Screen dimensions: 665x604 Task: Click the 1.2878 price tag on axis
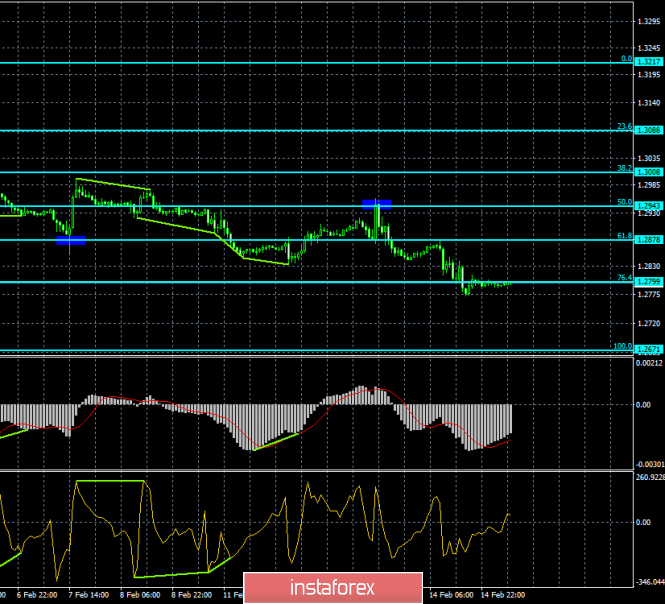649,240
